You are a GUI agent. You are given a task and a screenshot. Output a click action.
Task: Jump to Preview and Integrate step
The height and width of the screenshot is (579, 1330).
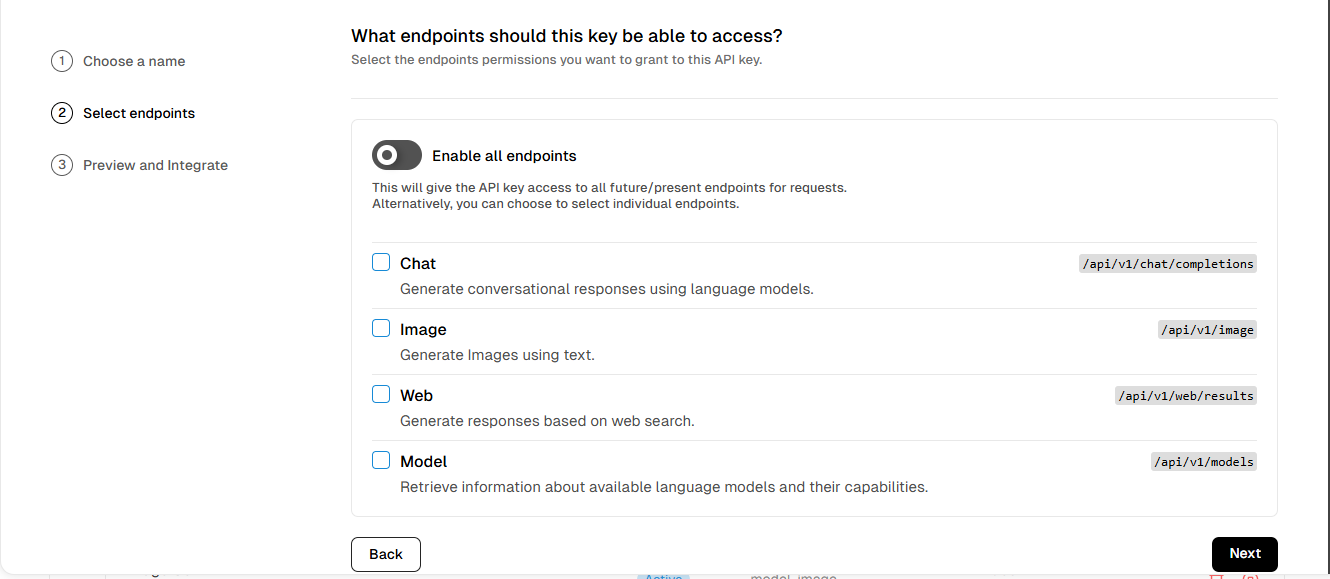click(155, 165)
